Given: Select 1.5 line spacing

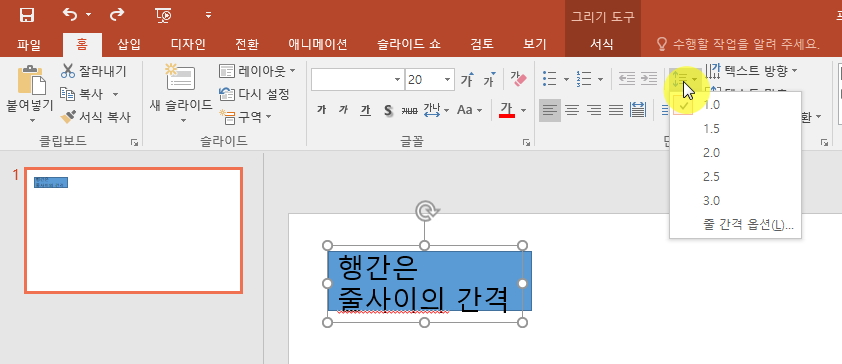Looking at the screenshot, I should click(735, 129).
